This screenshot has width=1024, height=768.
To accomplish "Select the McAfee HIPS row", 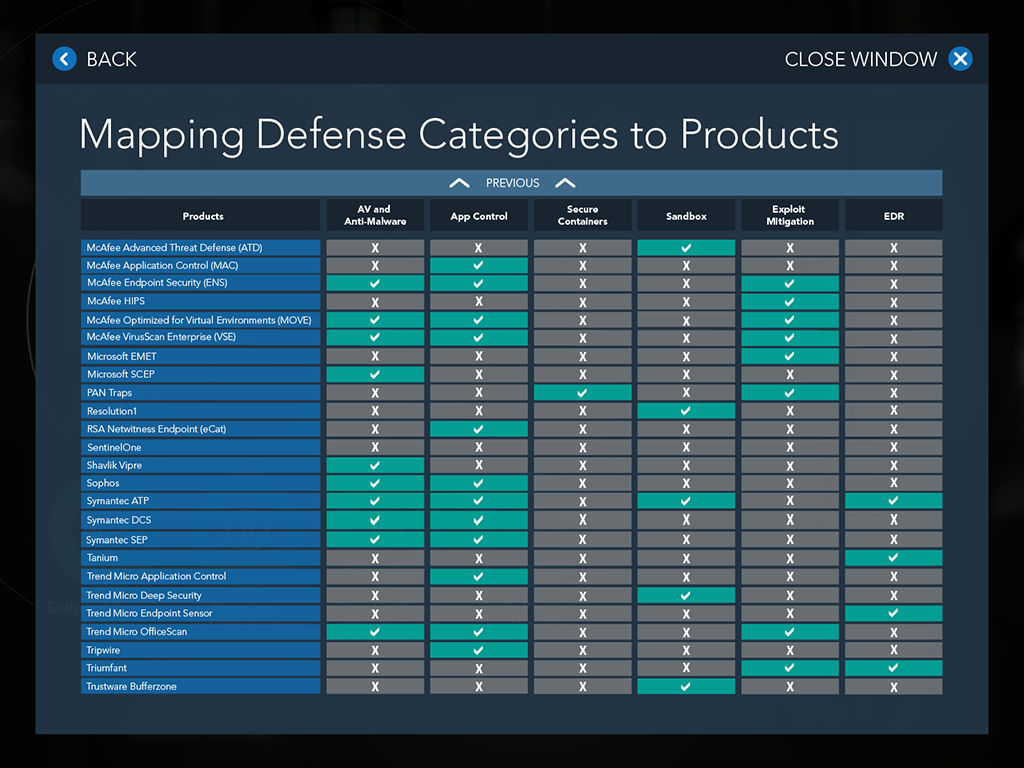I will pyautogui.click(x=200, y=301).
